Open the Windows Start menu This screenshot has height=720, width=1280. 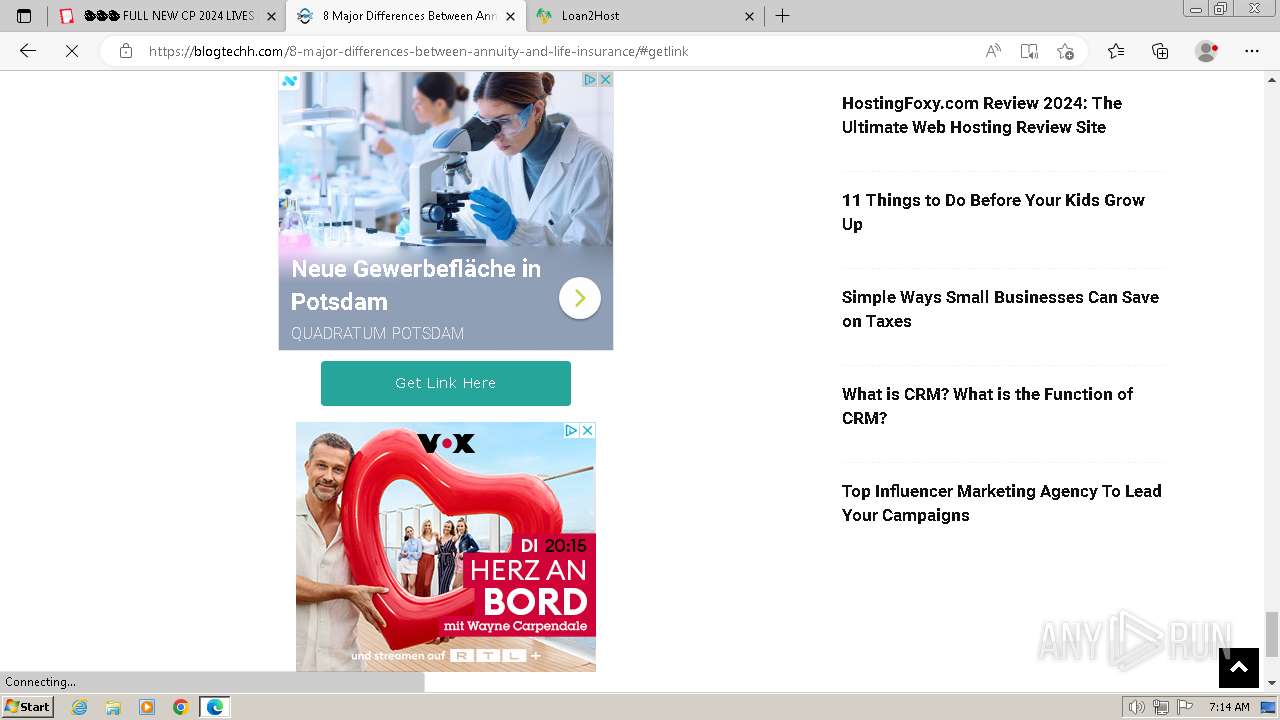28,706
